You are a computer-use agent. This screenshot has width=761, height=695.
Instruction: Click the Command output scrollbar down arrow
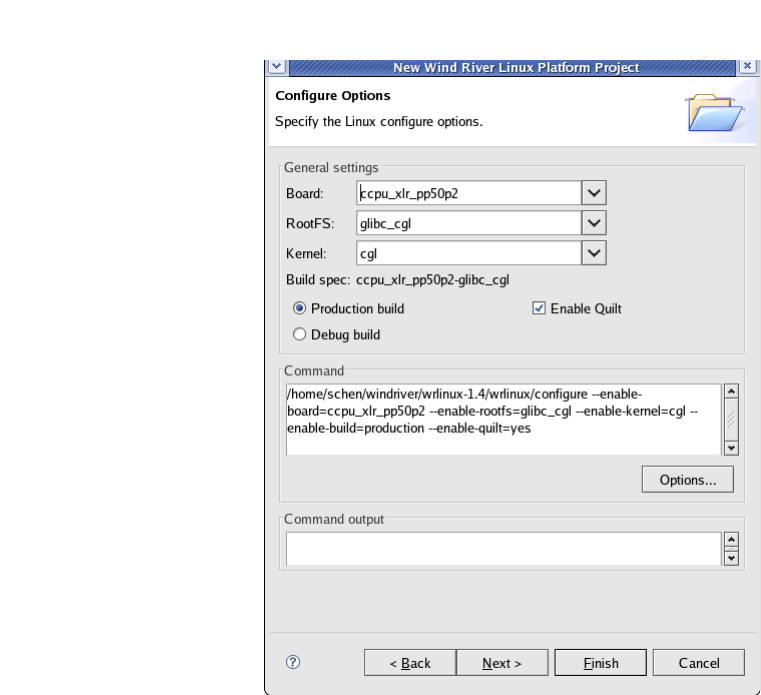[x=731, y=559]
